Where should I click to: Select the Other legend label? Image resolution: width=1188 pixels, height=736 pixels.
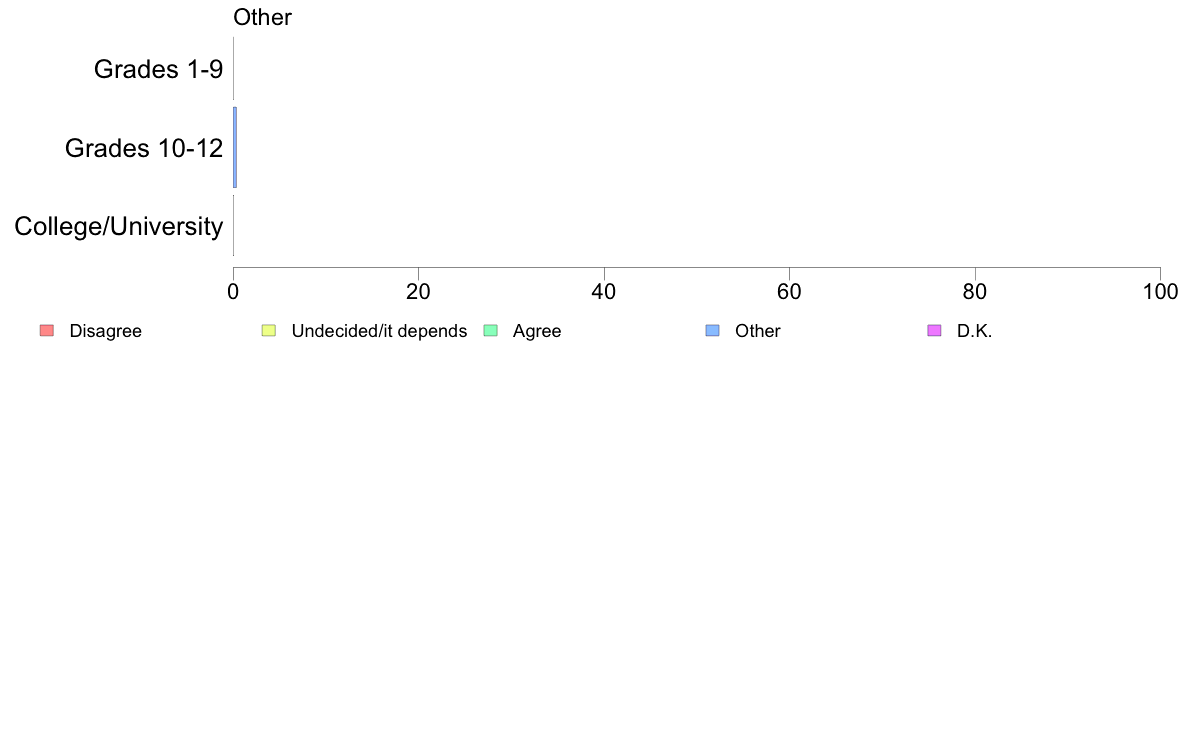758,331
